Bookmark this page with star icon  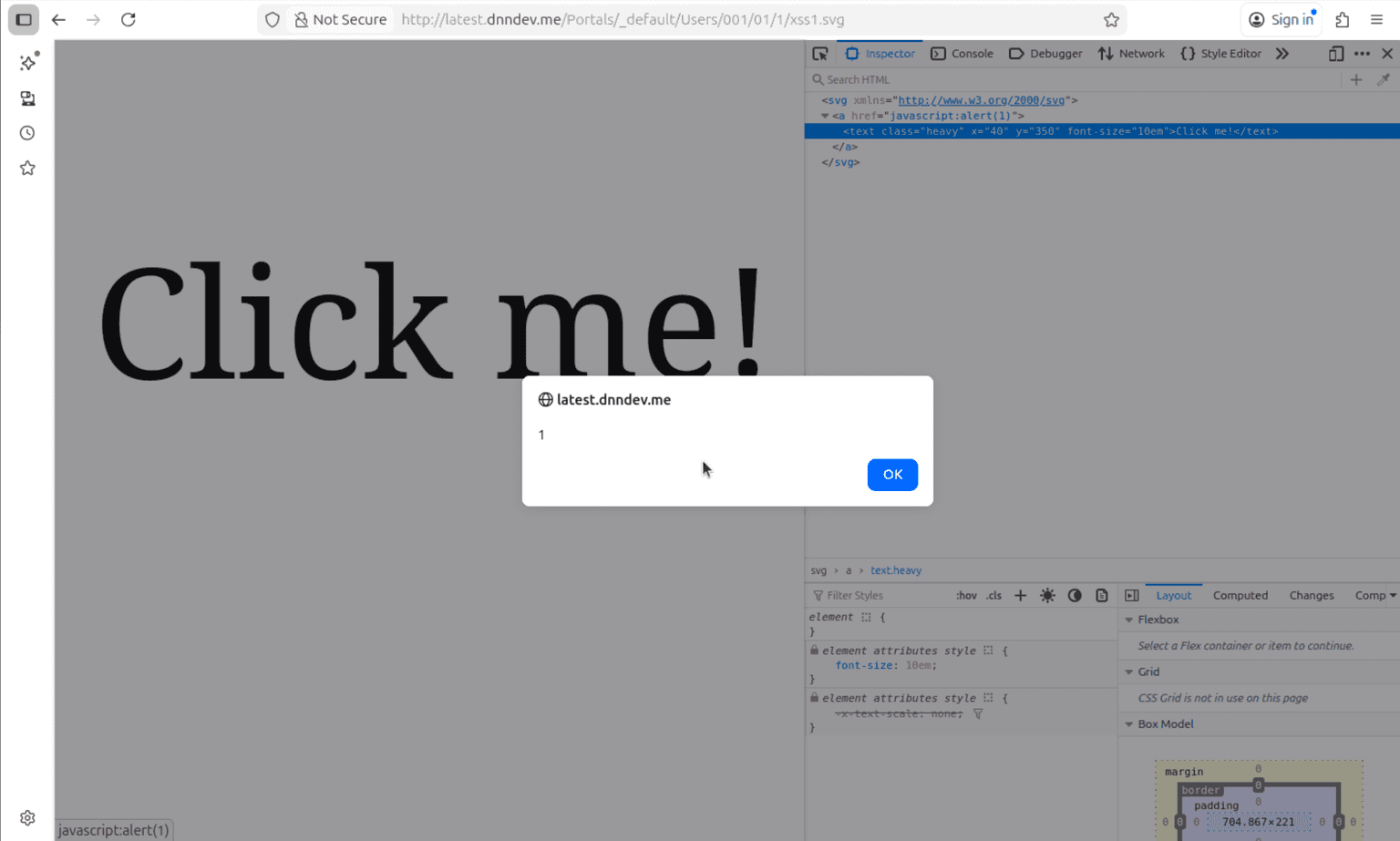point(1111,20)
